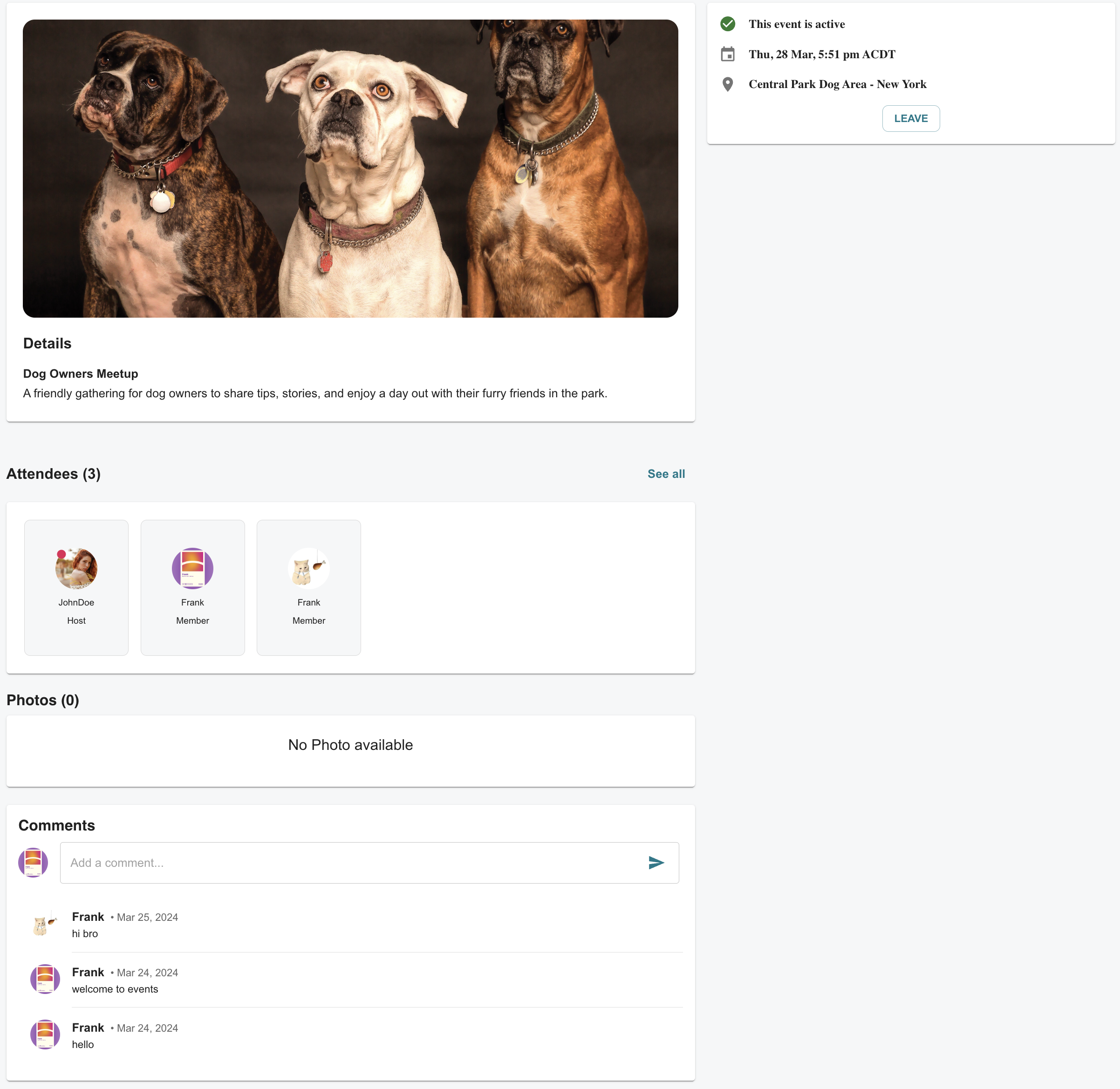The height and width of the screenshot is (1089, 1120).
Task: Click the location pin icon
Action: coord(728,84)
